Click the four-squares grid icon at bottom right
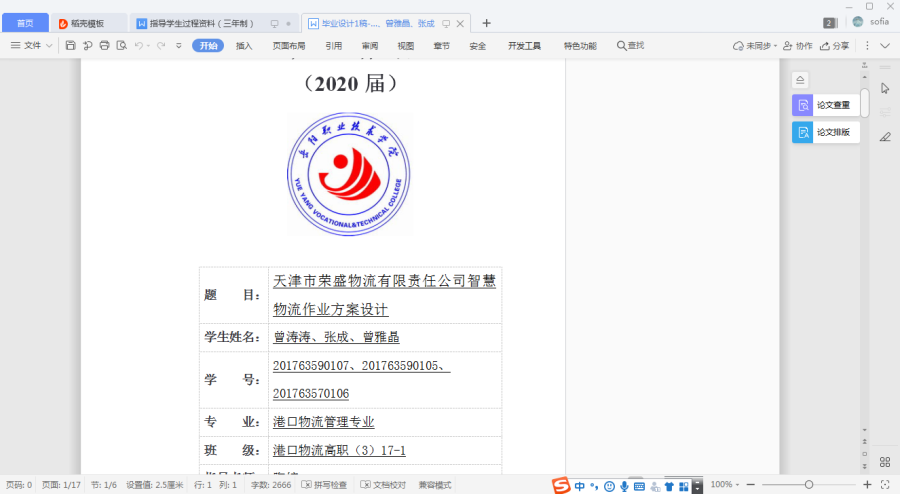Viewport: 900px width, 494px height. coord(885,462)
